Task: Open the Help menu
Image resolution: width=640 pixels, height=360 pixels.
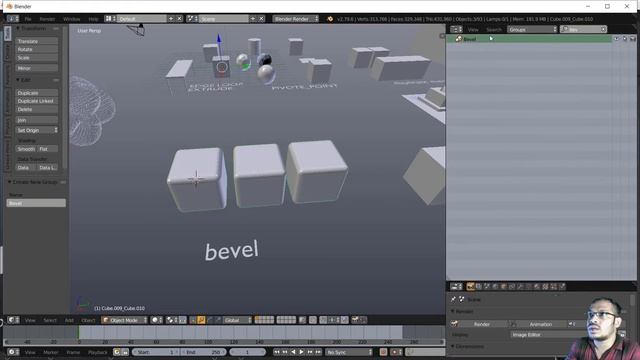Action: point(93,19)
